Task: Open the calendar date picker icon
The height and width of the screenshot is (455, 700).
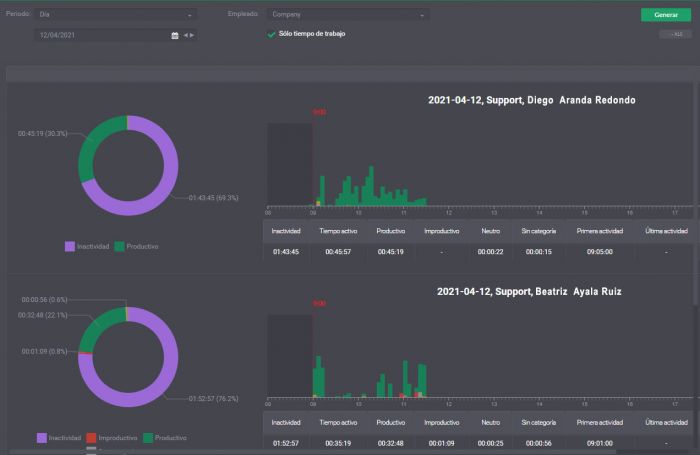Action: coord(175,35)
